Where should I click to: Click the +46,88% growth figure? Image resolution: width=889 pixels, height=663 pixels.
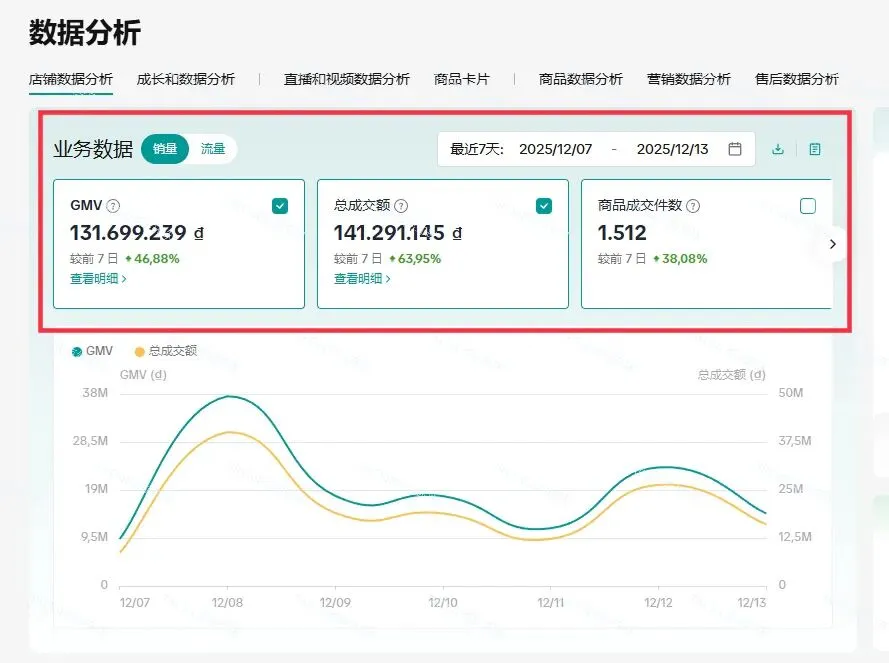click(153, 259)
